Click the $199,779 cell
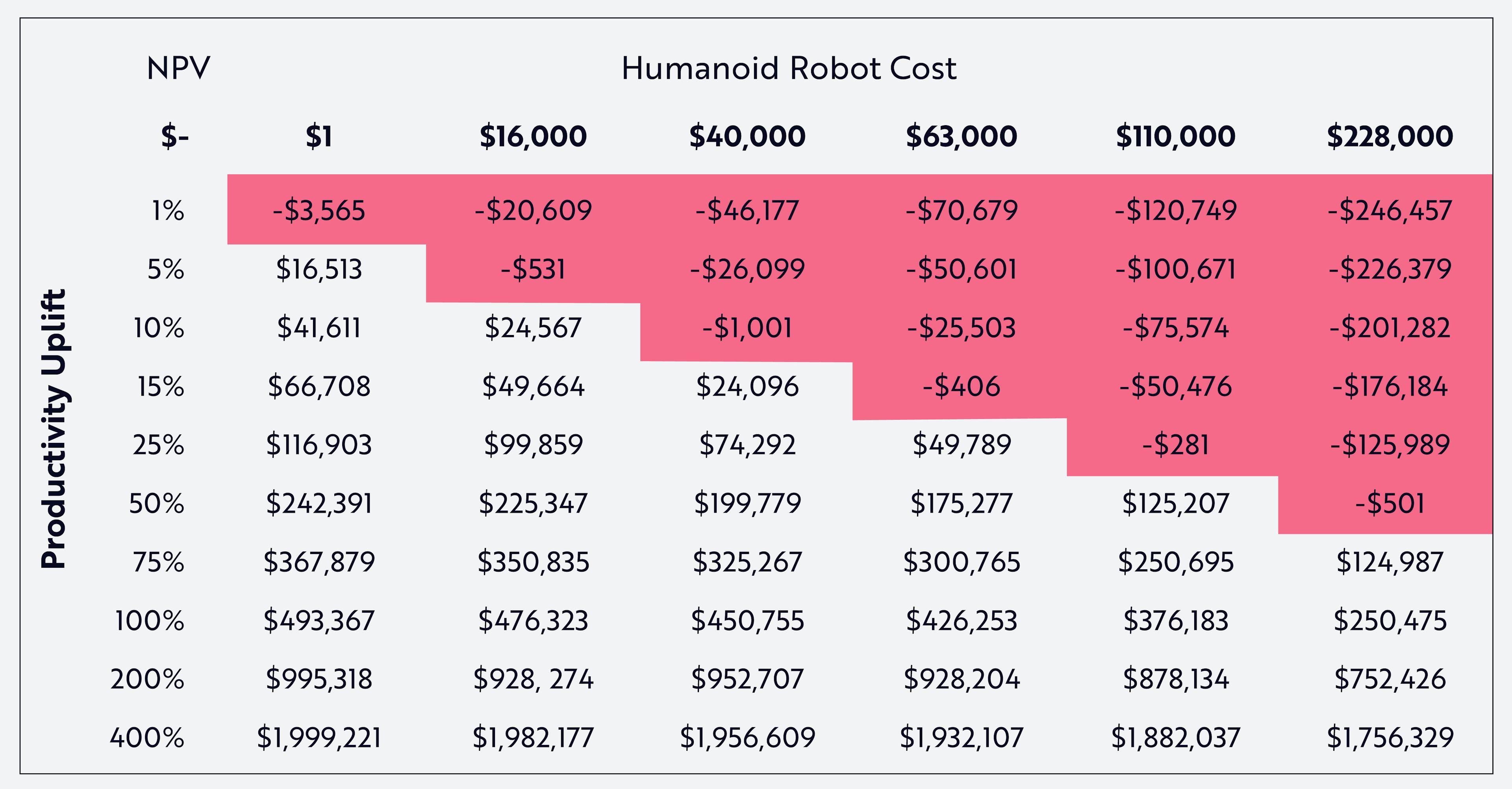Image resolution: width=1512 pixels, height=789 pixels. [747, 503]
